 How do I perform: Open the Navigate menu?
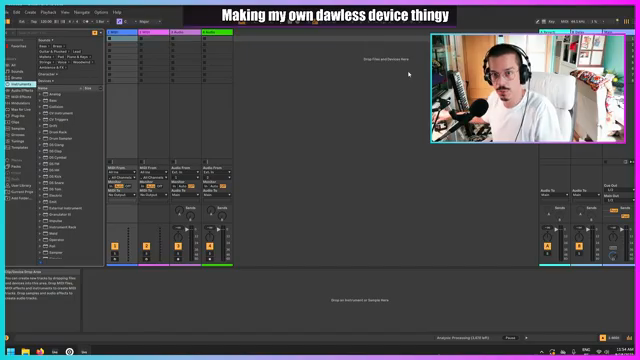point(82,12)
